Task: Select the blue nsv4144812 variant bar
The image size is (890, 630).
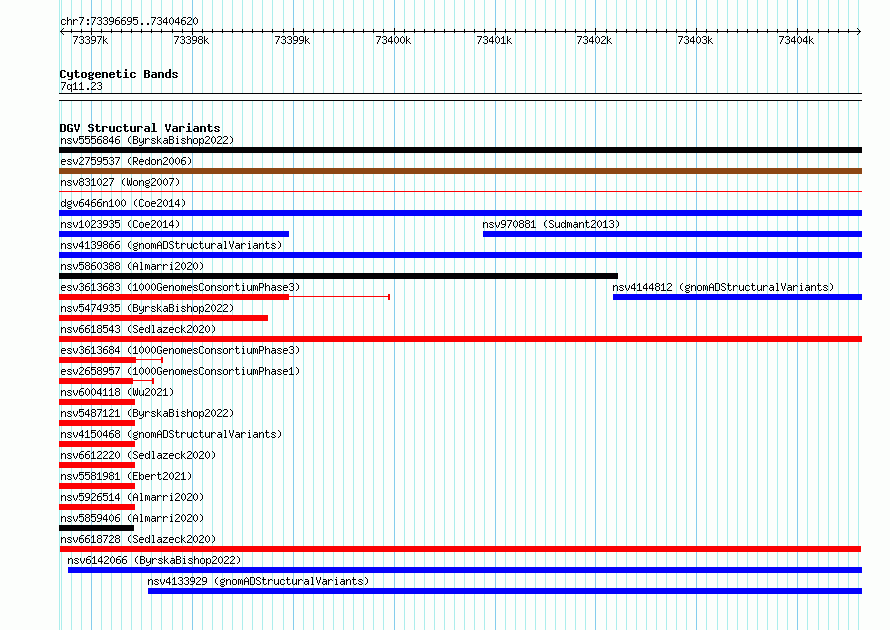Action: click(x=737, y=297)
